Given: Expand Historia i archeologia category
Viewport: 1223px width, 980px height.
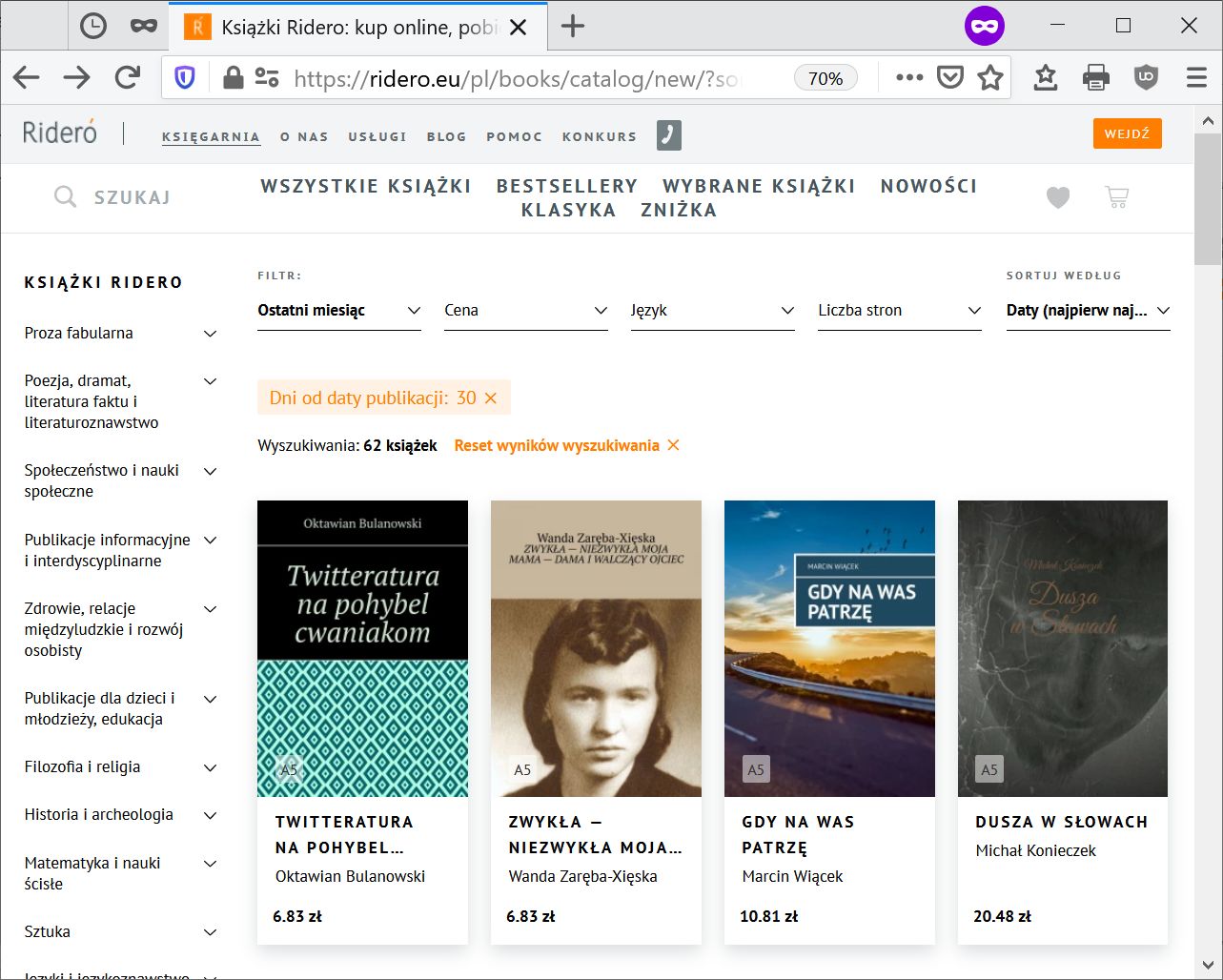Looking at the screenshot, I should pos(211,815).
